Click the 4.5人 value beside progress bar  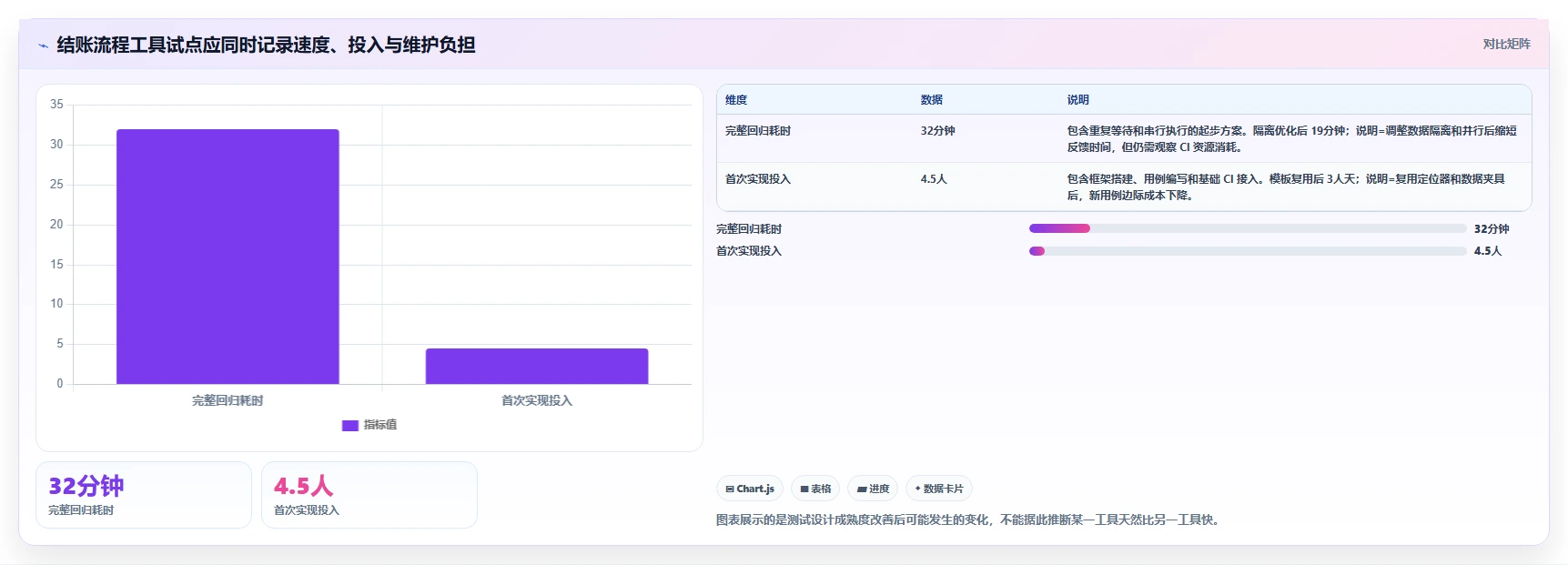(1488, 251)
